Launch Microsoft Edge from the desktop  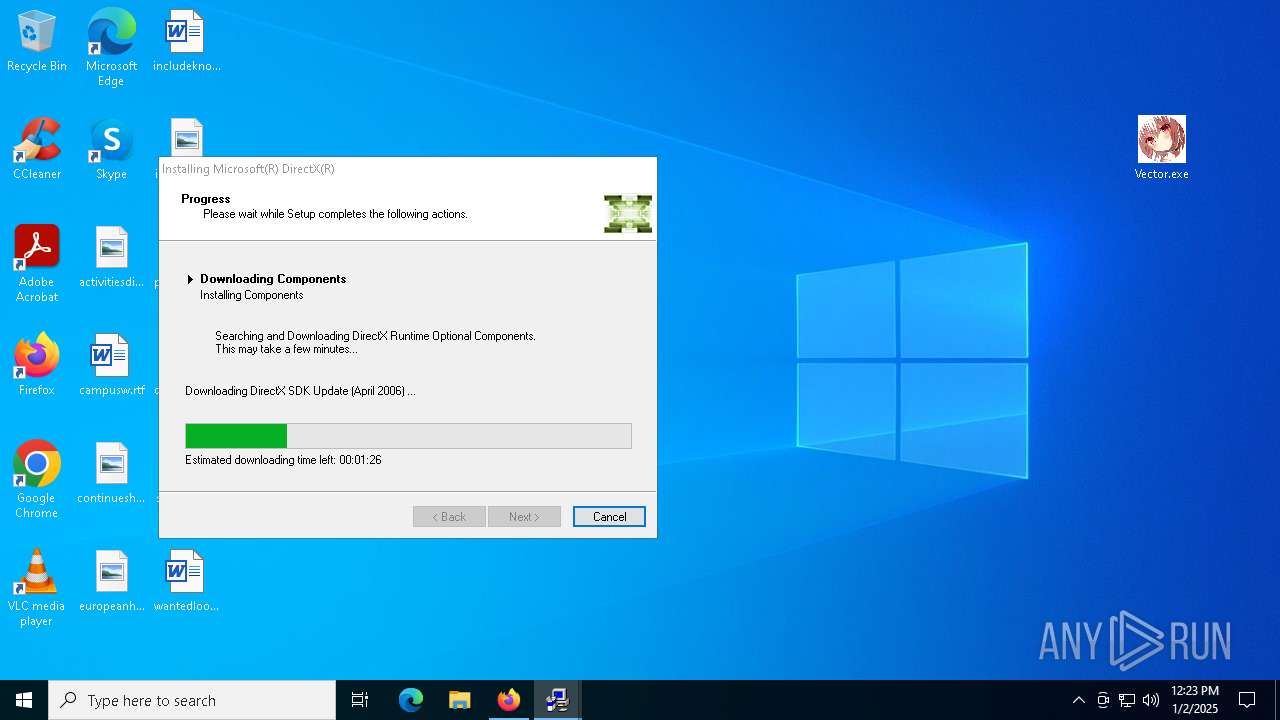111,48
